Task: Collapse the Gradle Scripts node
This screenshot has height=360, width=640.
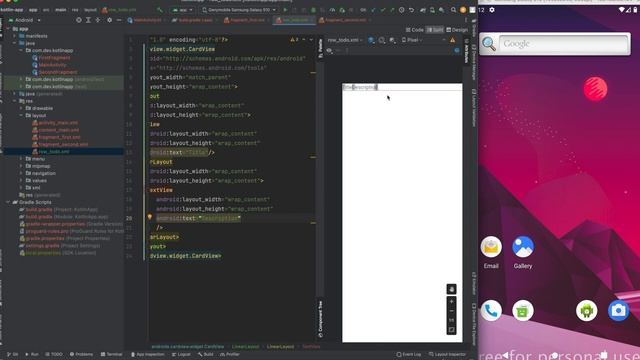Action: pos(8,202)
